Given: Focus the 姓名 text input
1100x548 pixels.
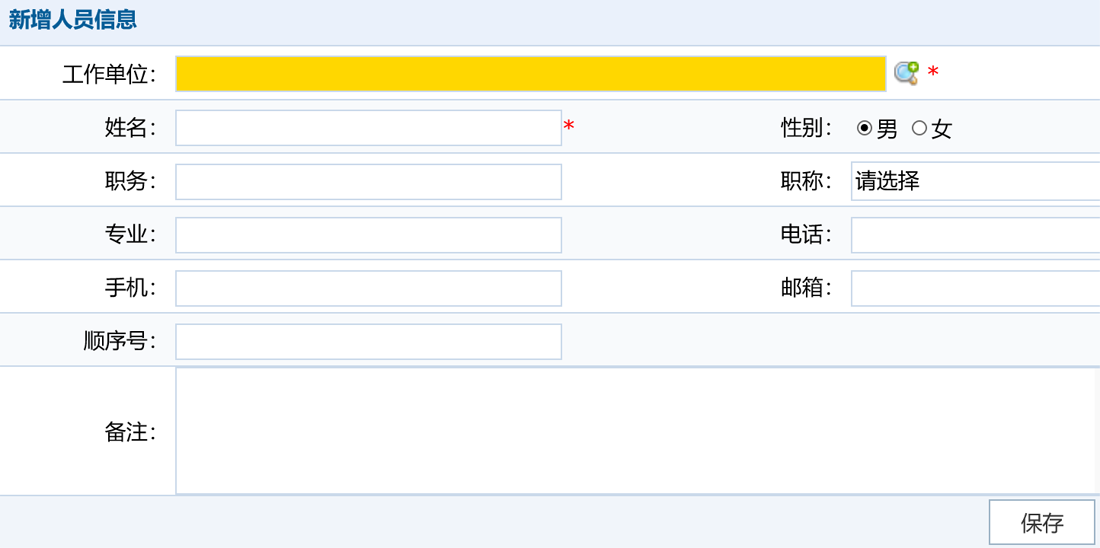Looking at the screenshot, I should 368,128.
